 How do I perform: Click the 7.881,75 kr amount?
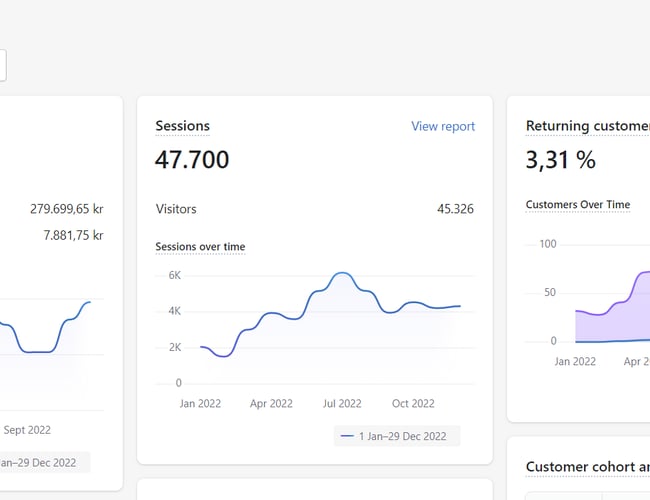pyautogui.click(x=73, y=235)
